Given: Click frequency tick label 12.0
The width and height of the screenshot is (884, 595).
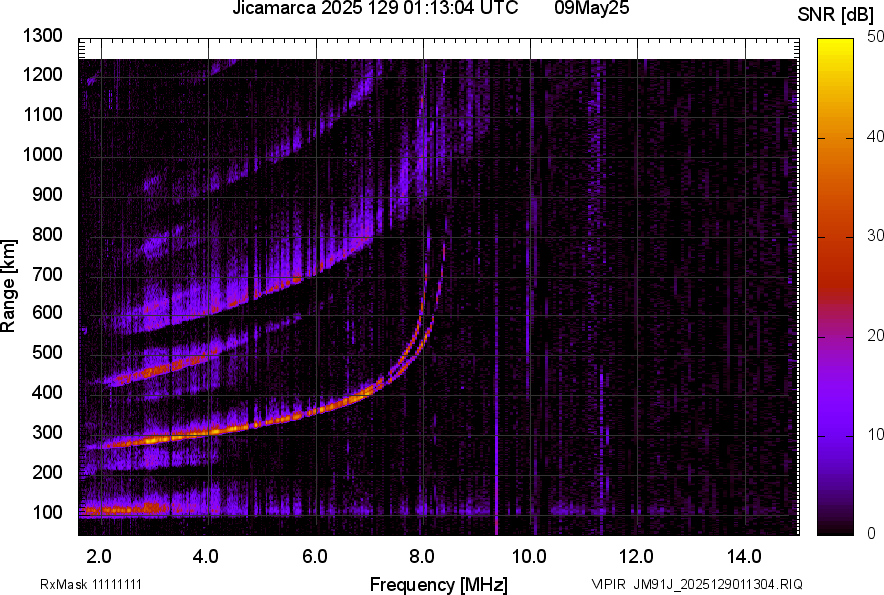Looking at the screenshot, I should [636, 557].
